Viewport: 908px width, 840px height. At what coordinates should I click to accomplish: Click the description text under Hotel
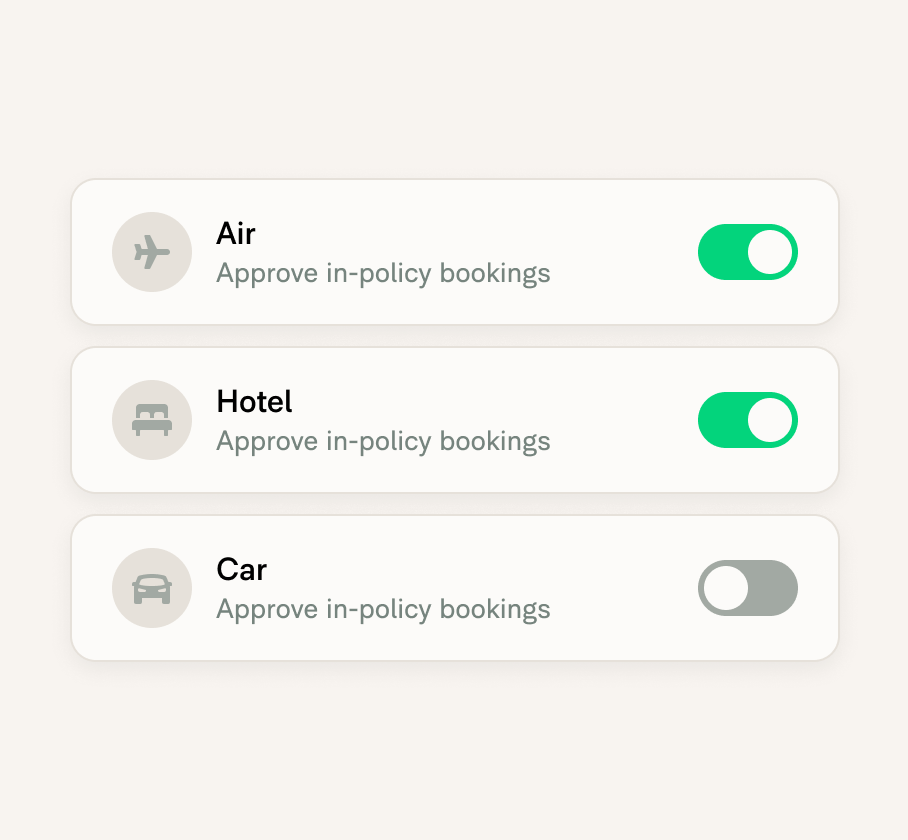[383, 441]
